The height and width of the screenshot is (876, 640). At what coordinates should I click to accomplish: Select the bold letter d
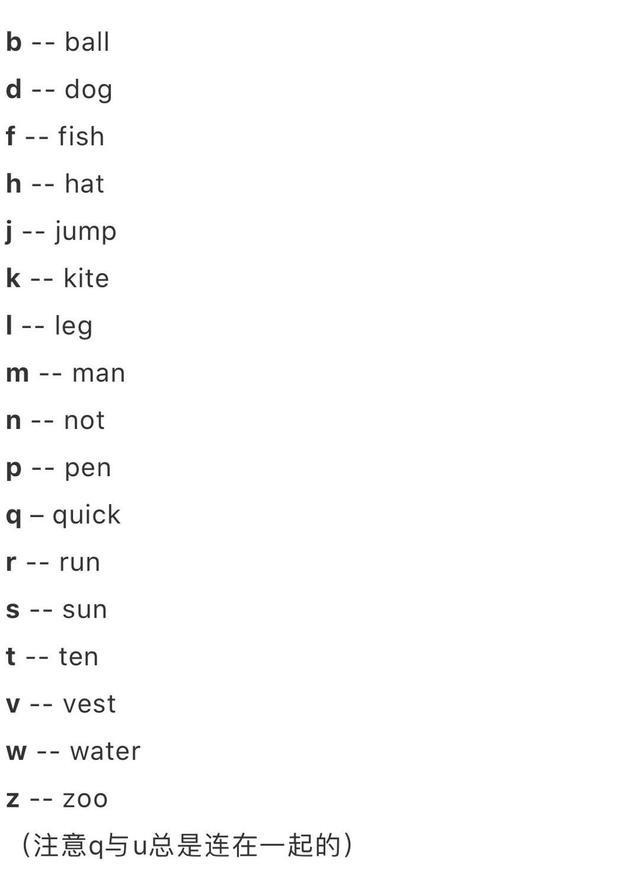[x=14, y=89]
